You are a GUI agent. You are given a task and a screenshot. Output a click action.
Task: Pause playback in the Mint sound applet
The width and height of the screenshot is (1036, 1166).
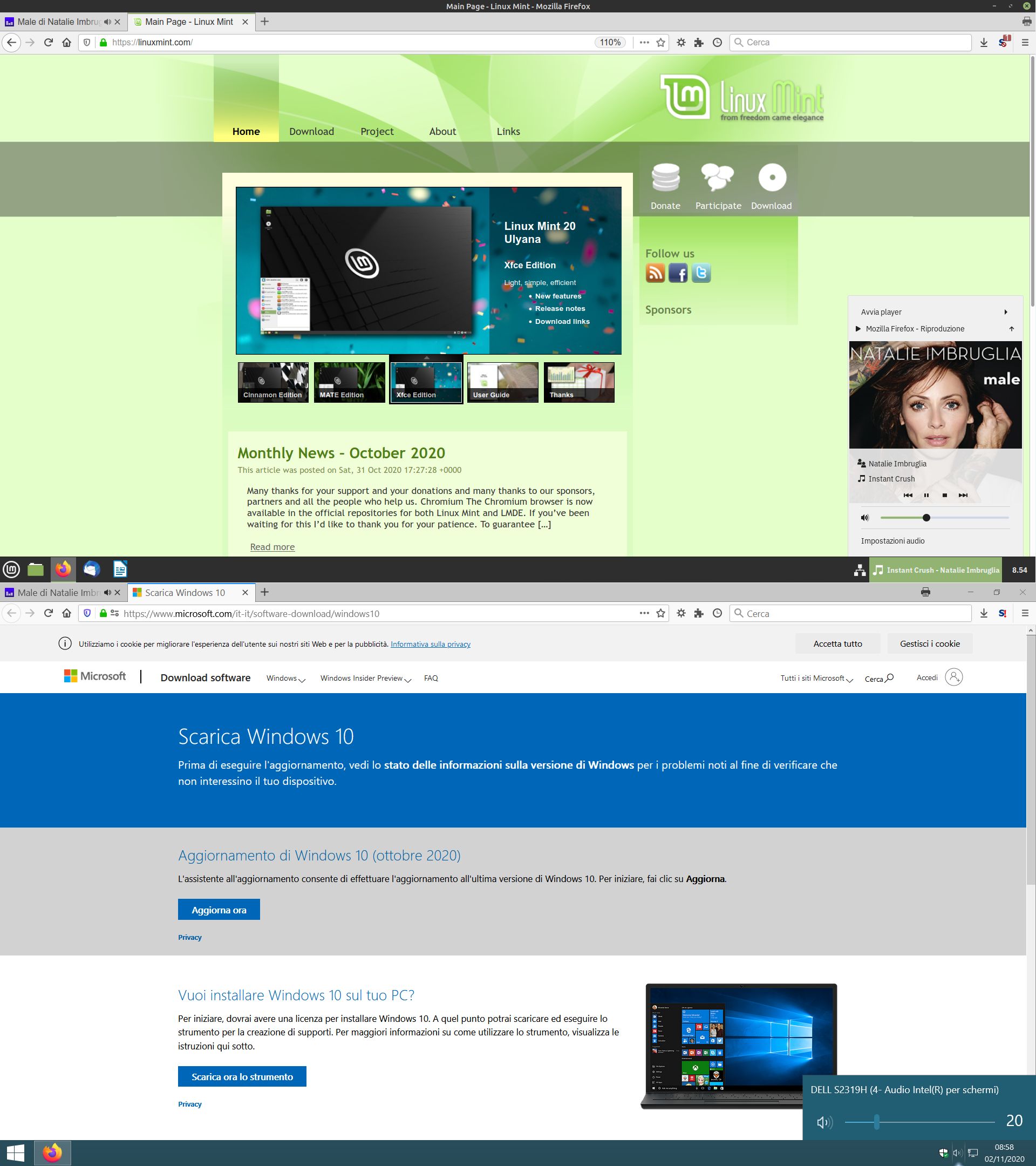pyautogui.click(x=926, y=495)
